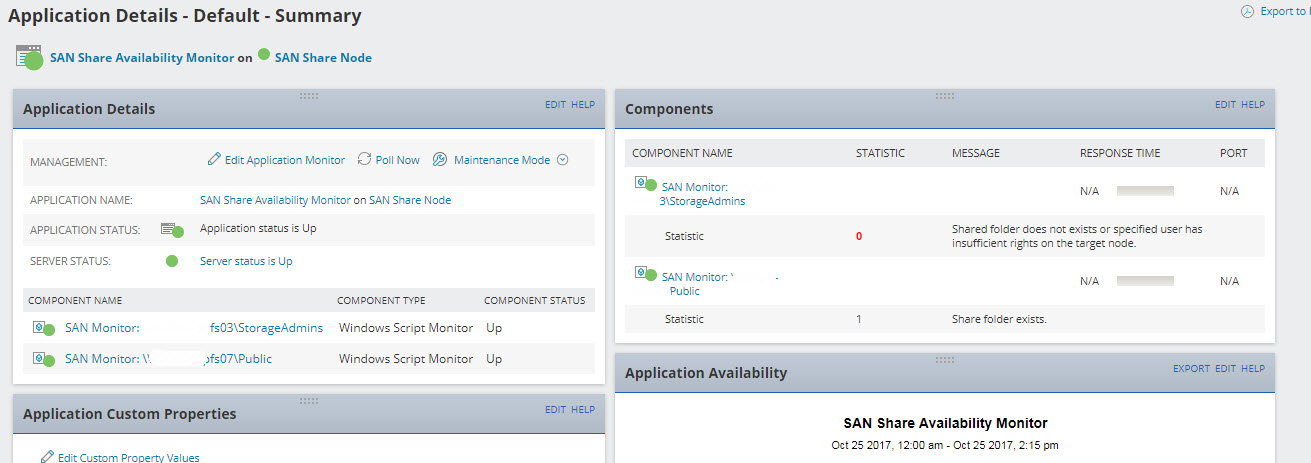
Task: Click the application icon next to the page header link
Action: [x=28, y=56]
